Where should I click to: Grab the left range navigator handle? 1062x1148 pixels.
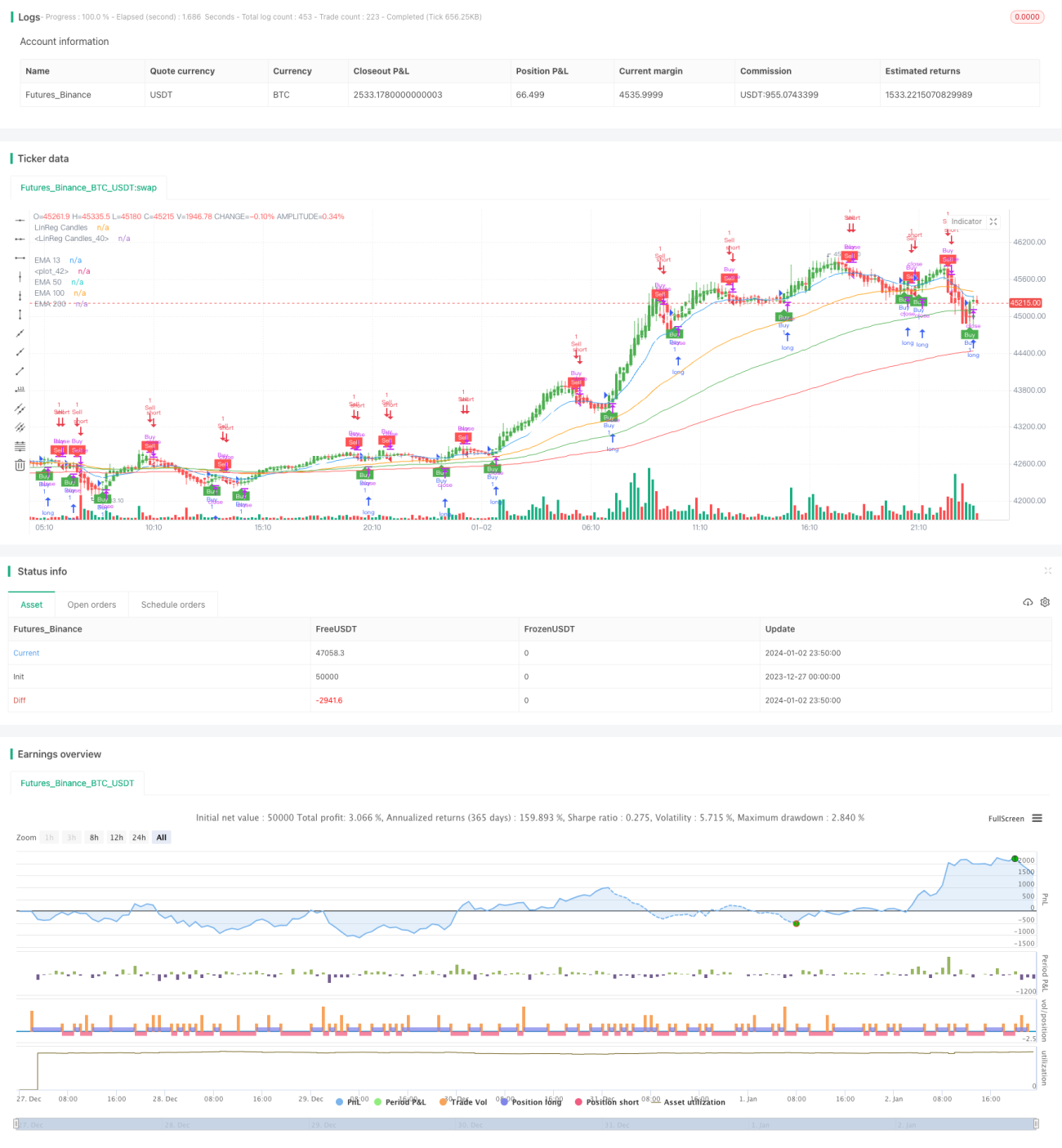16,1124
